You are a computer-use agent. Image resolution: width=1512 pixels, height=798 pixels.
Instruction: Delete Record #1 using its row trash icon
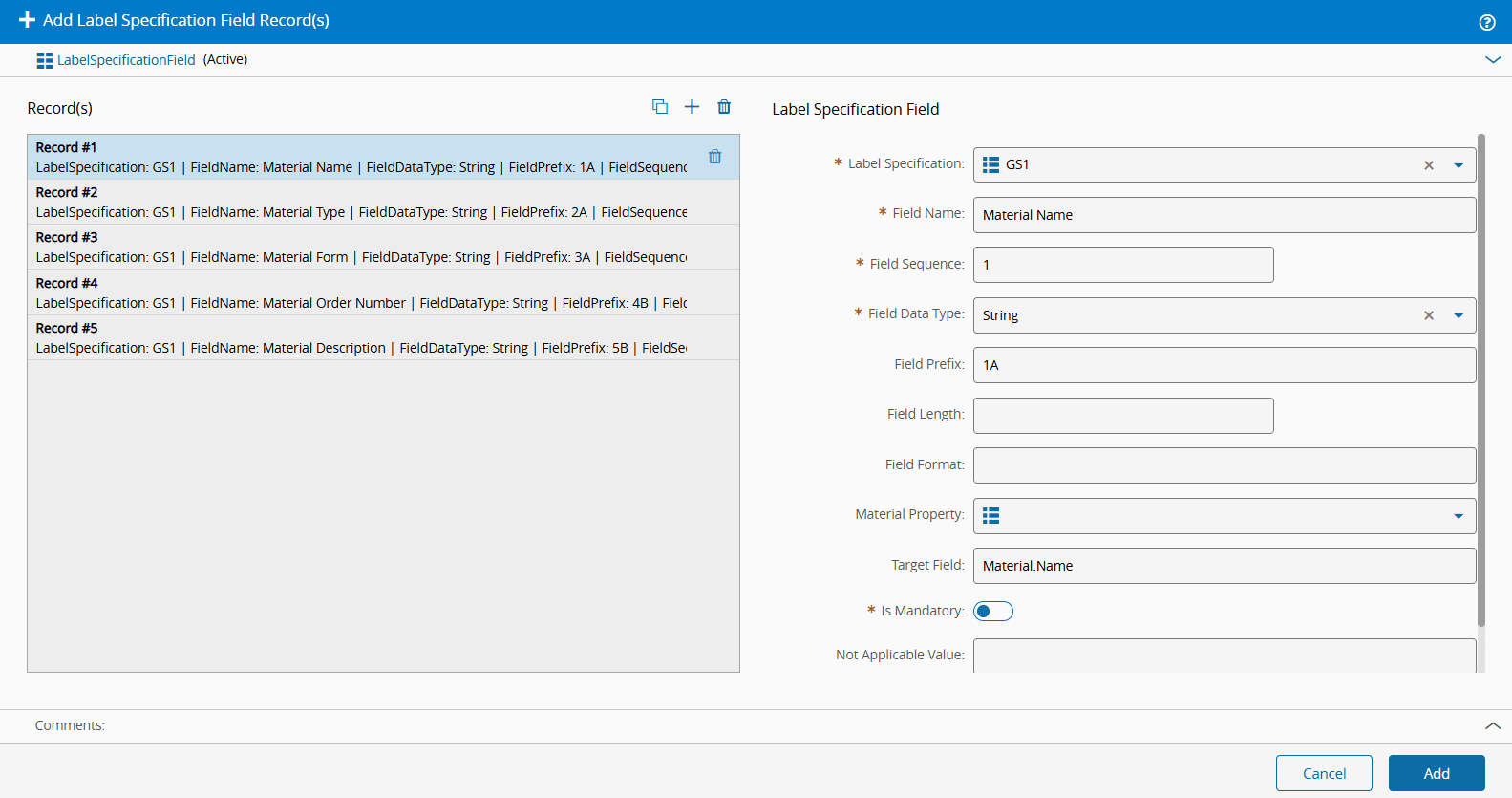pyautogui.click(x=714, y=157)
